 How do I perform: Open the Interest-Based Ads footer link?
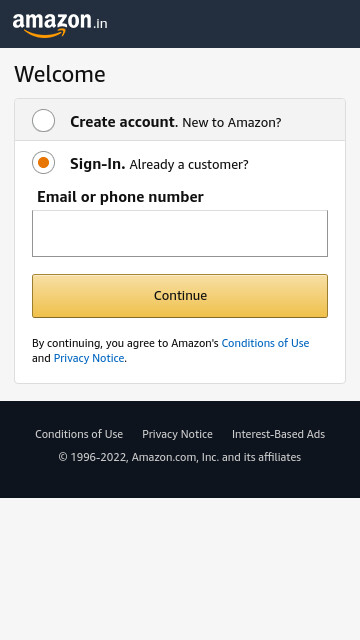tap(278, 434)
